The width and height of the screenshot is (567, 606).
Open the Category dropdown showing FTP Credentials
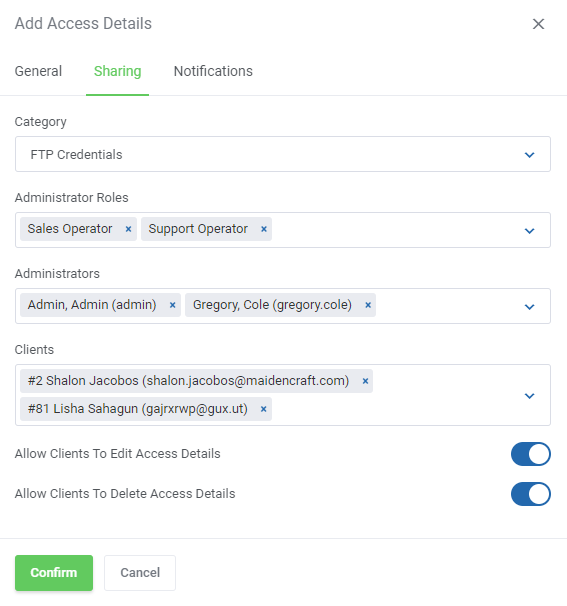click(x=283, y=154)
